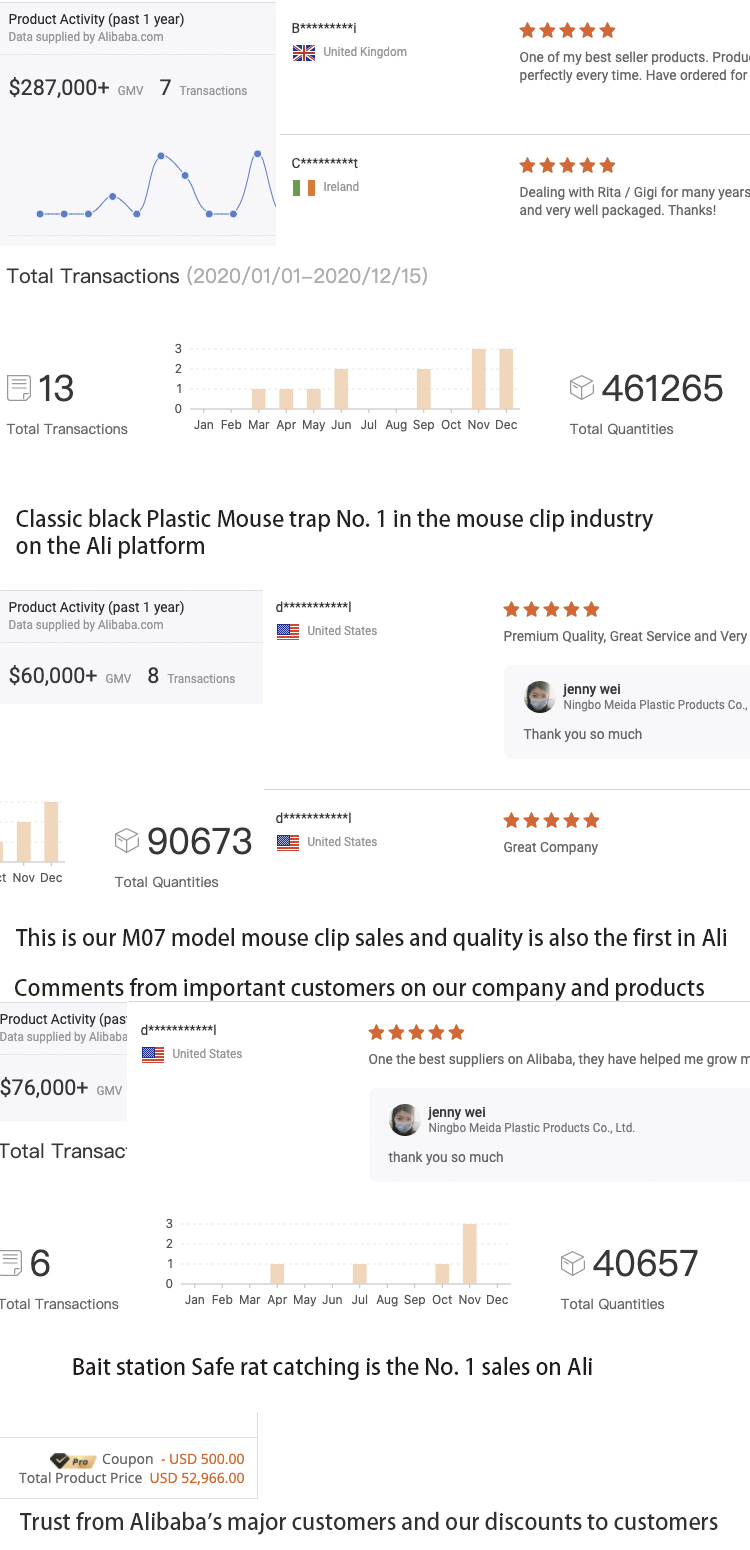Click the five-star rating above 'Great Company'
Screen dimensions: 750x1550
551,820
